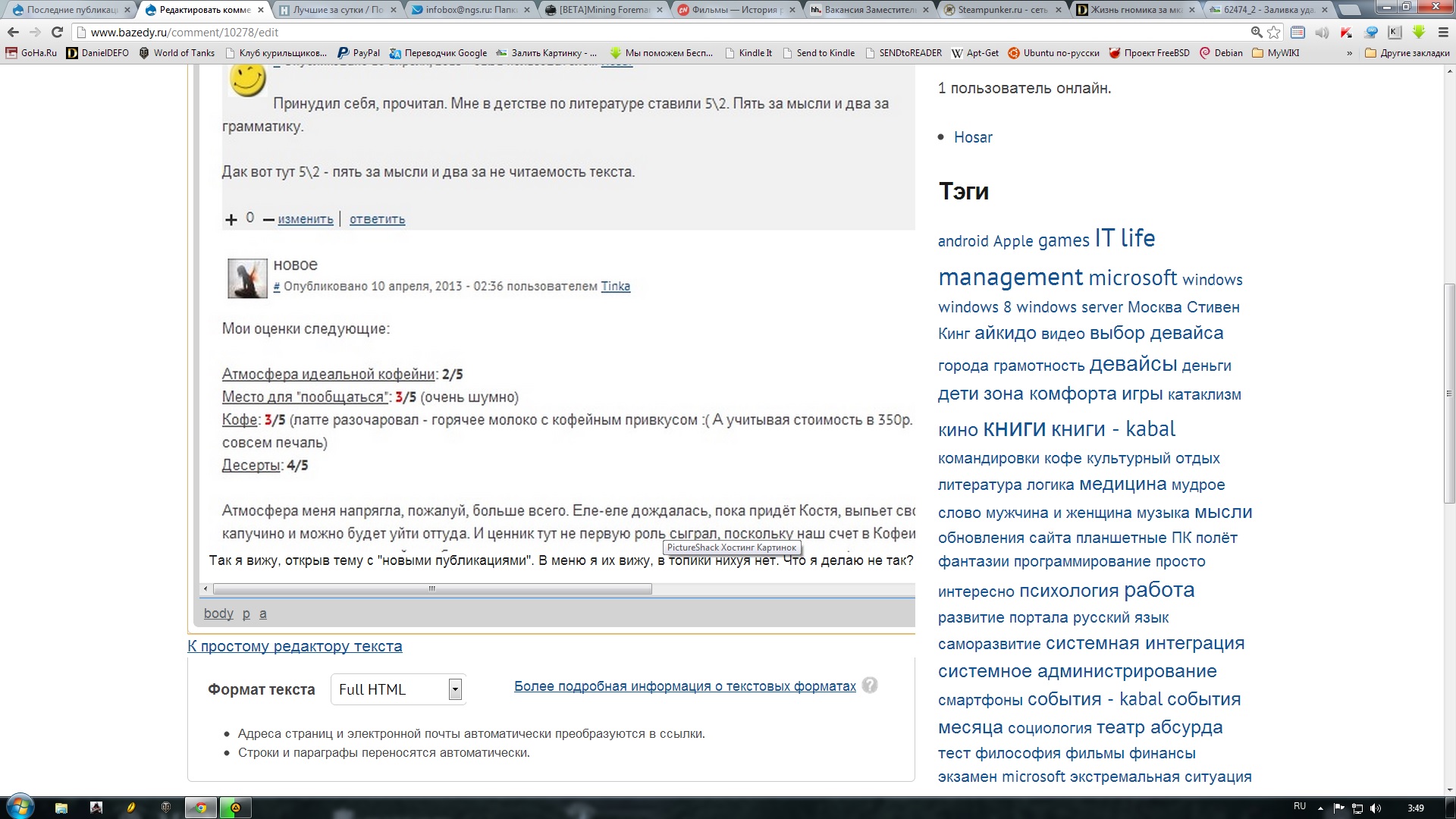
Task: Click the editor's horizontal scrollbar thumb
Action: (432, 588)
